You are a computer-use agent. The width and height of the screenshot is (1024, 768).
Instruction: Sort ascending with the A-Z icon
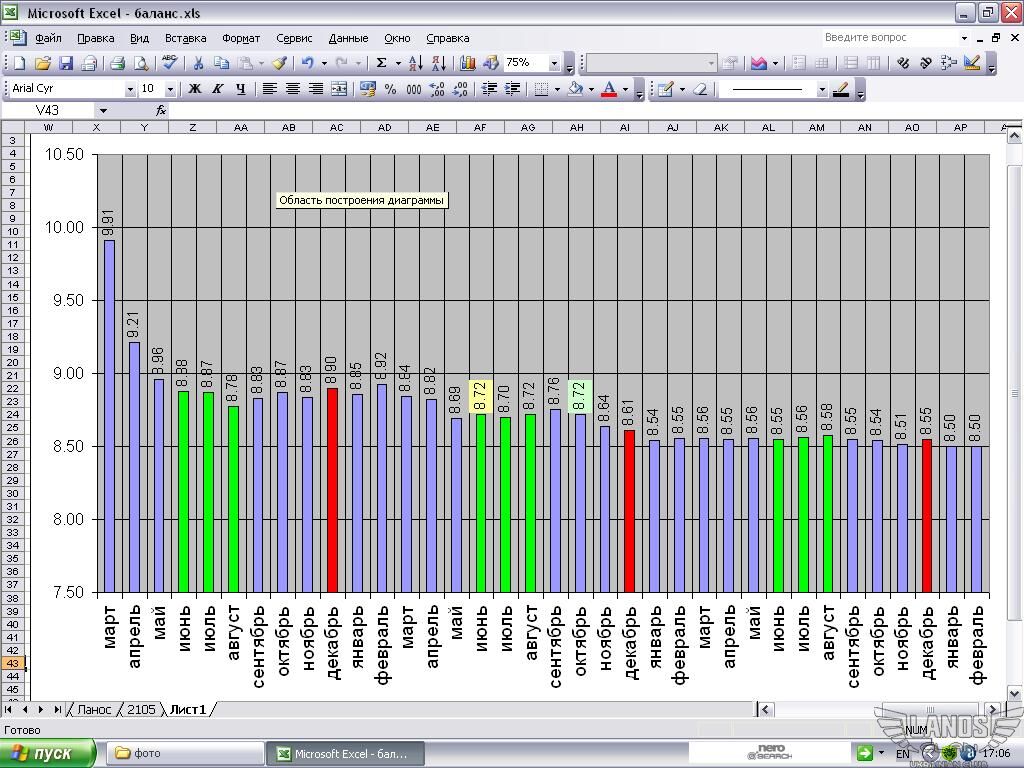pyautogui.click(x=416, y=63)
